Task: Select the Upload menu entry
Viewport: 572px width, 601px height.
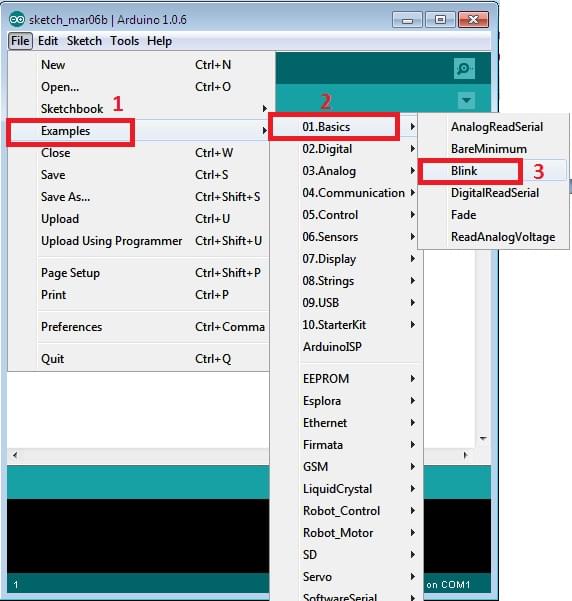Action: (138, 219)
